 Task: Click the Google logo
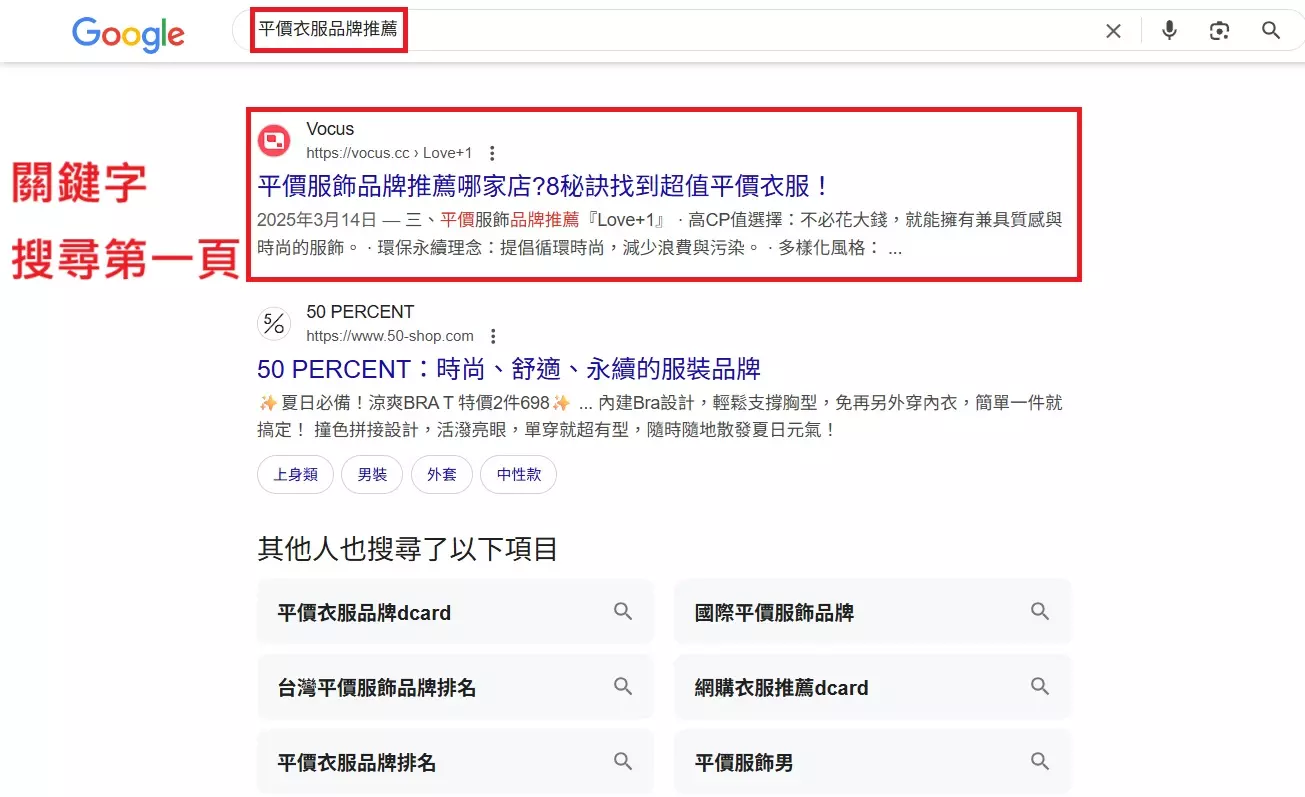point(128,34)
